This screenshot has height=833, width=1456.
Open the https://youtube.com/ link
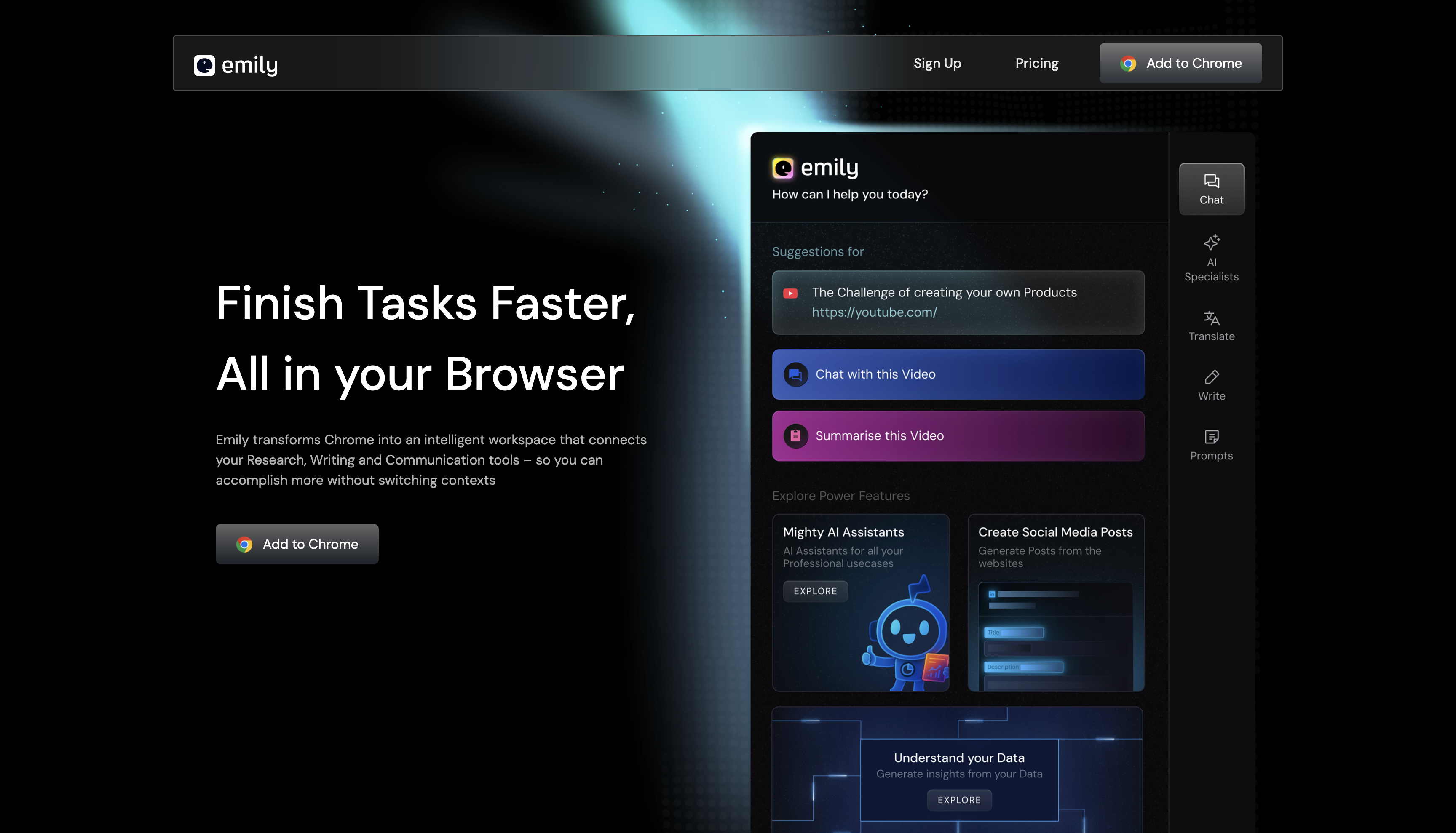874,313
